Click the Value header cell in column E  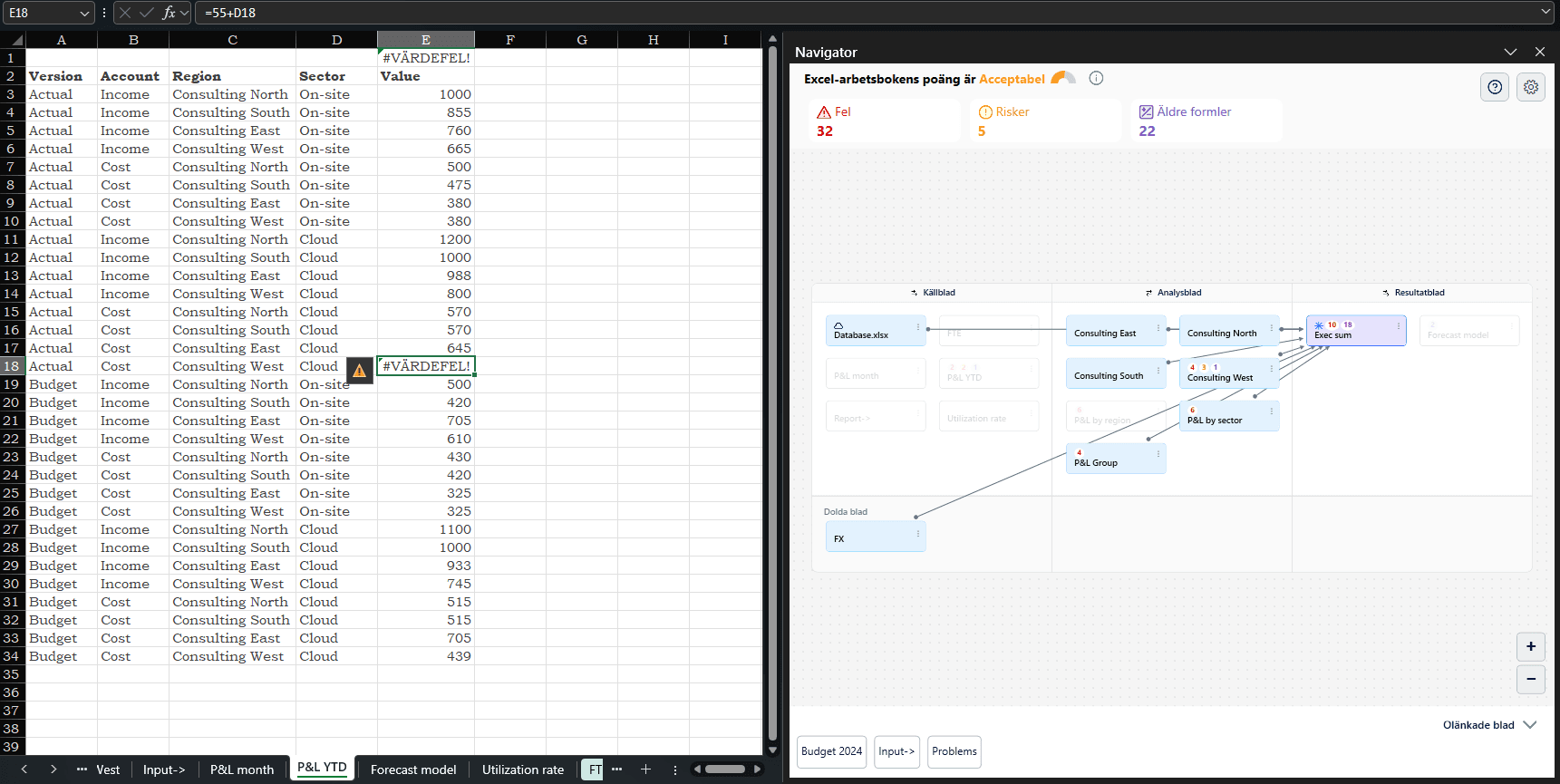pyautogui.click(x=426, y=76)
